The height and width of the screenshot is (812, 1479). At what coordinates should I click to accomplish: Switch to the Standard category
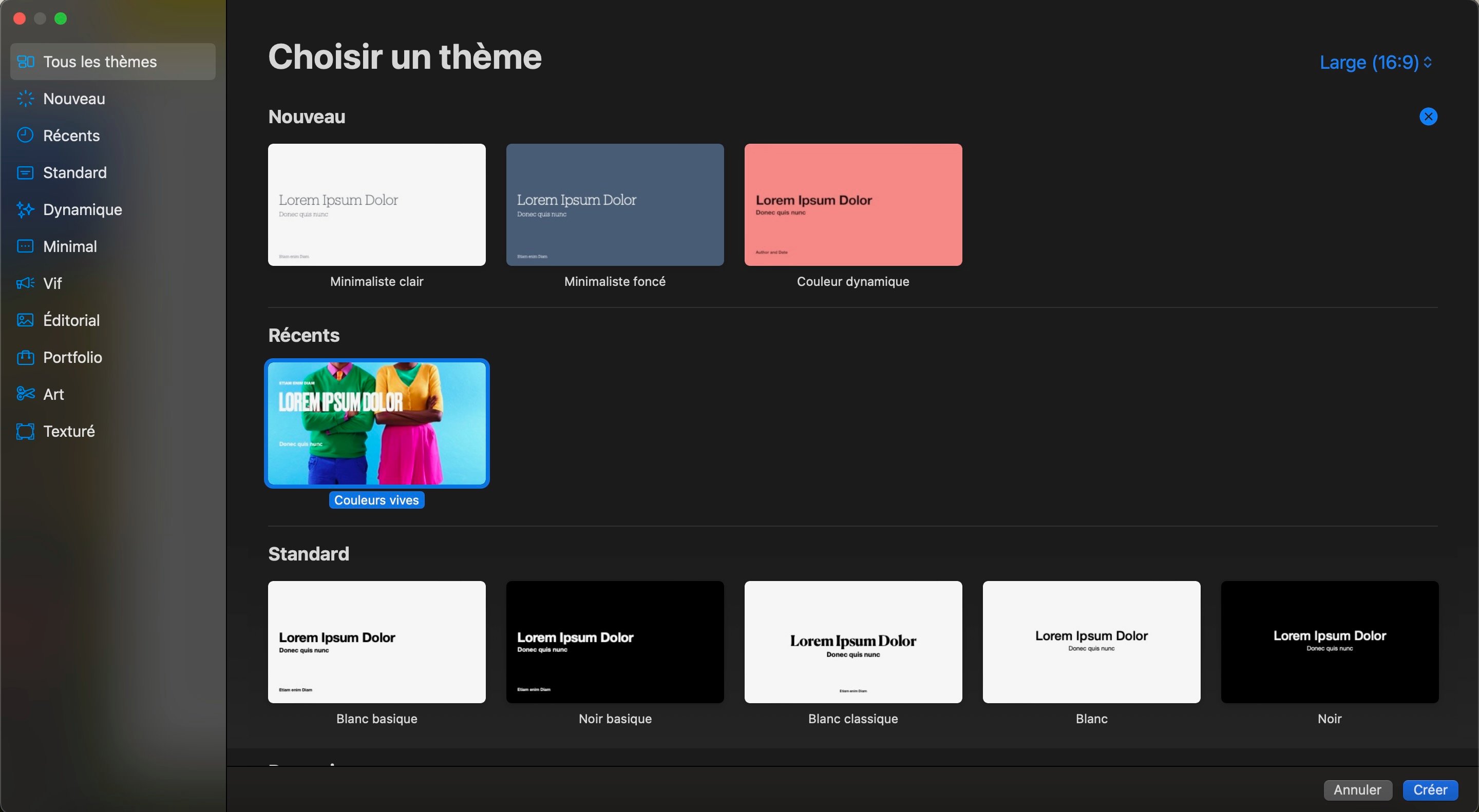click(113, 172)
